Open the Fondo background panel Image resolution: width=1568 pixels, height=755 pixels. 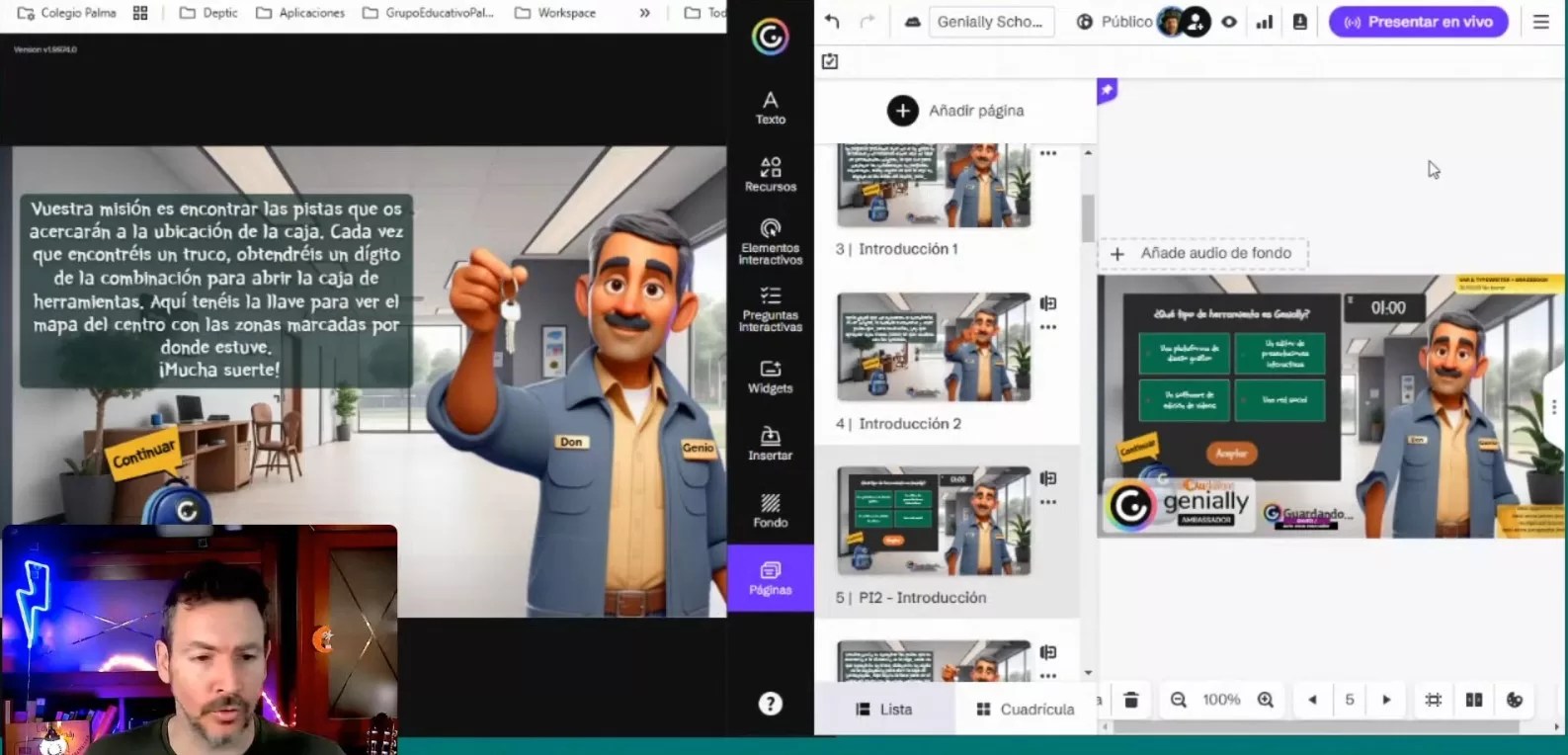[770, 511]
